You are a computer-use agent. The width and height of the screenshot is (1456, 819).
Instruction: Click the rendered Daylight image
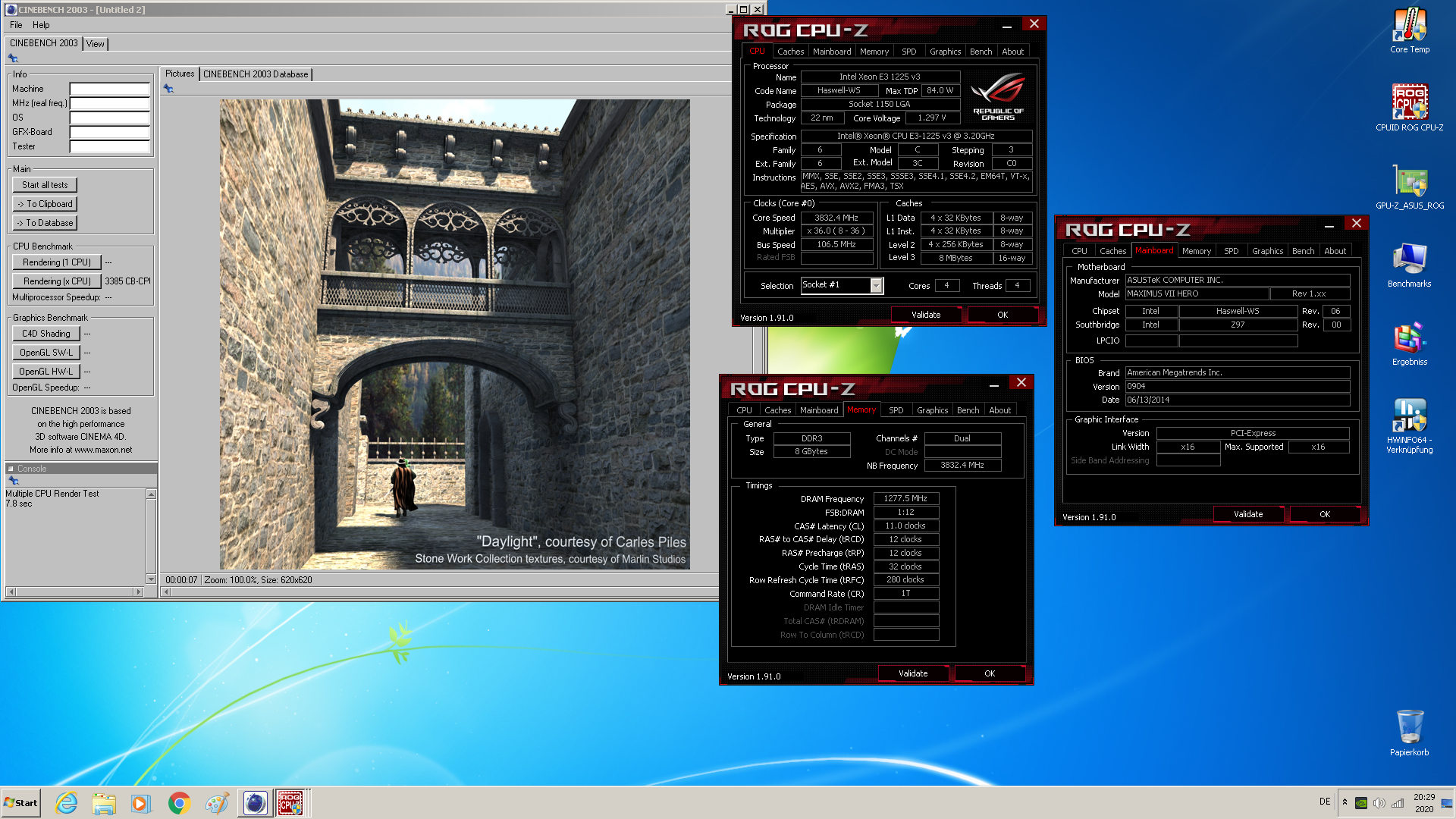pos(455,334)
